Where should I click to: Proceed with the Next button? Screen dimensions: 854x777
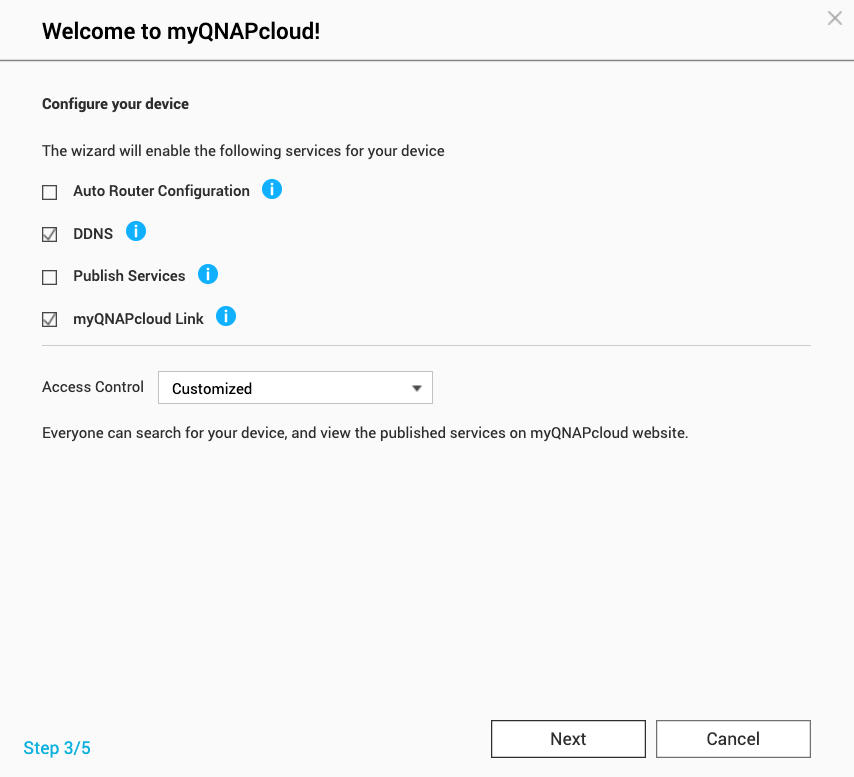pyautogui.click(x=568, y=739)
